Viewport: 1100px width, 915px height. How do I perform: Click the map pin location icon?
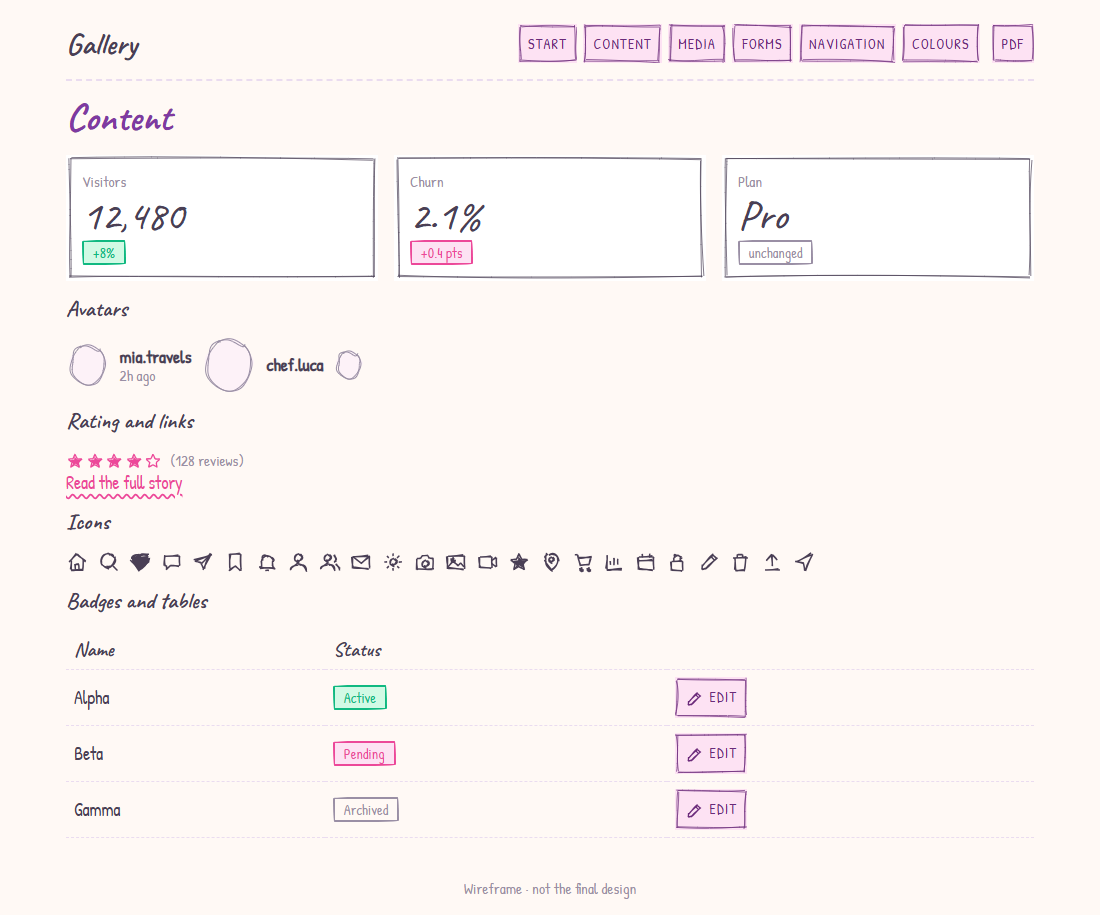point(551,562)
